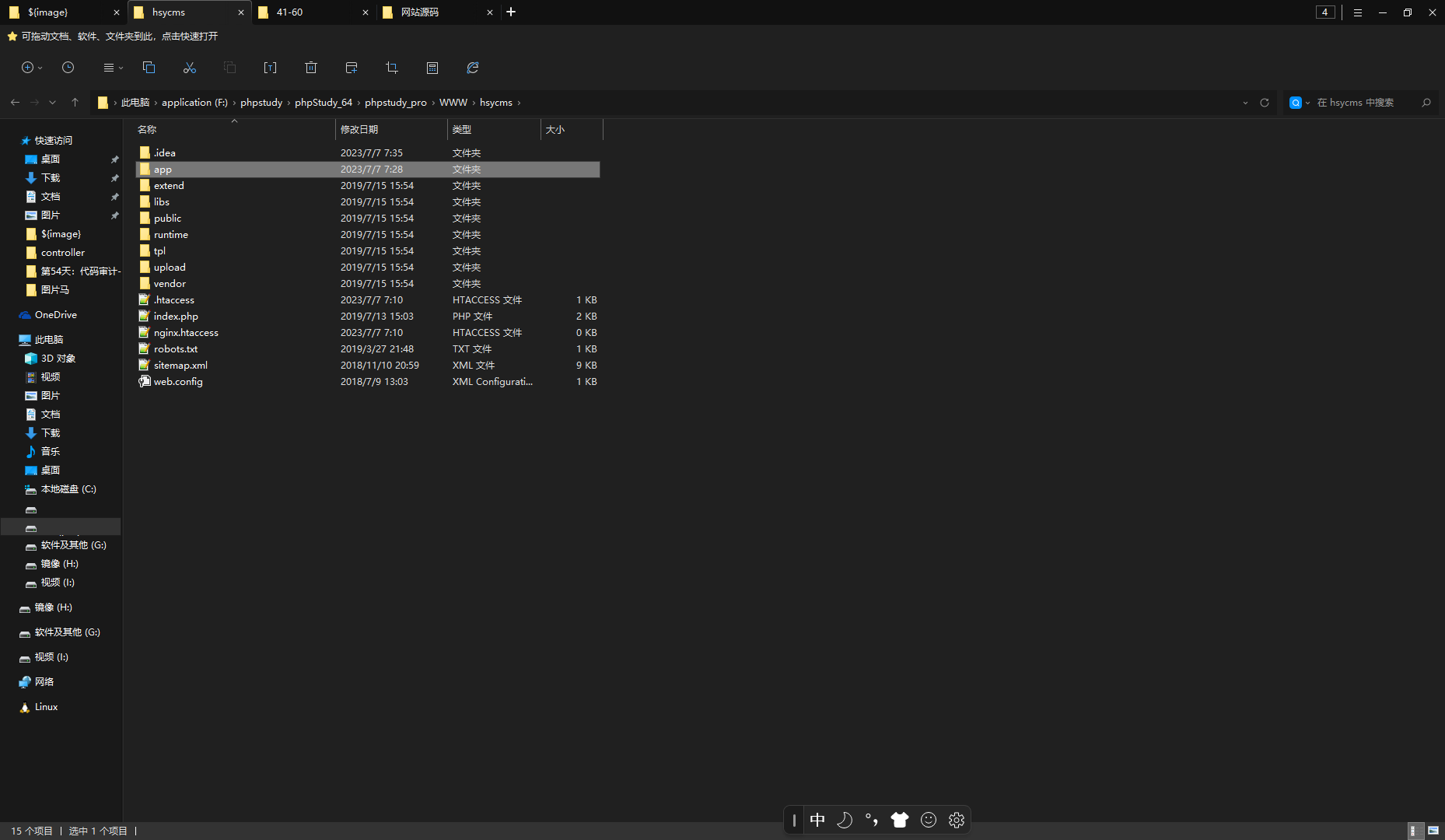Open the IME skin shirt icon

(900, 820)
